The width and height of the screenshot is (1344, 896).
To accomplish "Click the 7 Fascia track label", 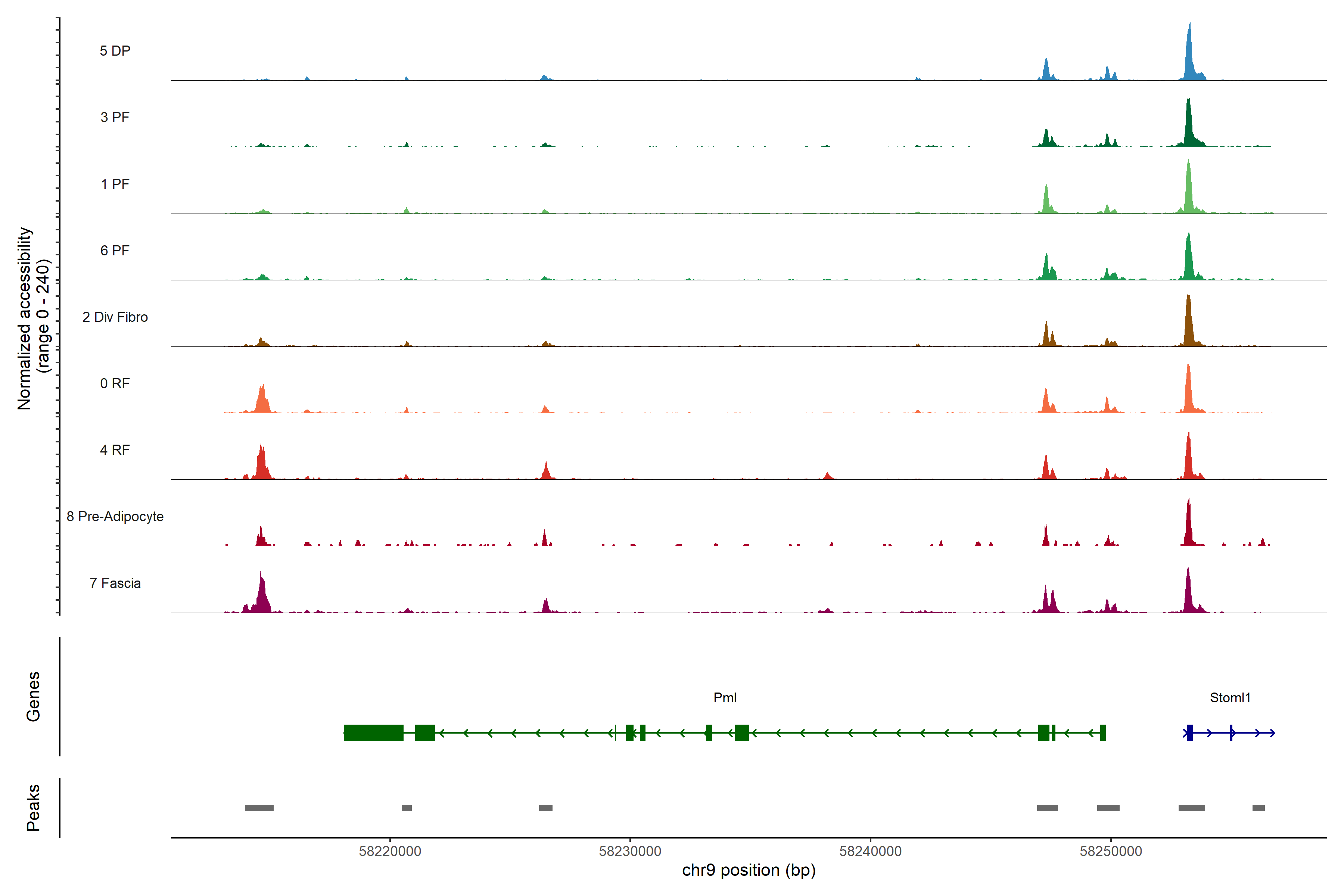I will pyautogui.click(x=115, y=583).
